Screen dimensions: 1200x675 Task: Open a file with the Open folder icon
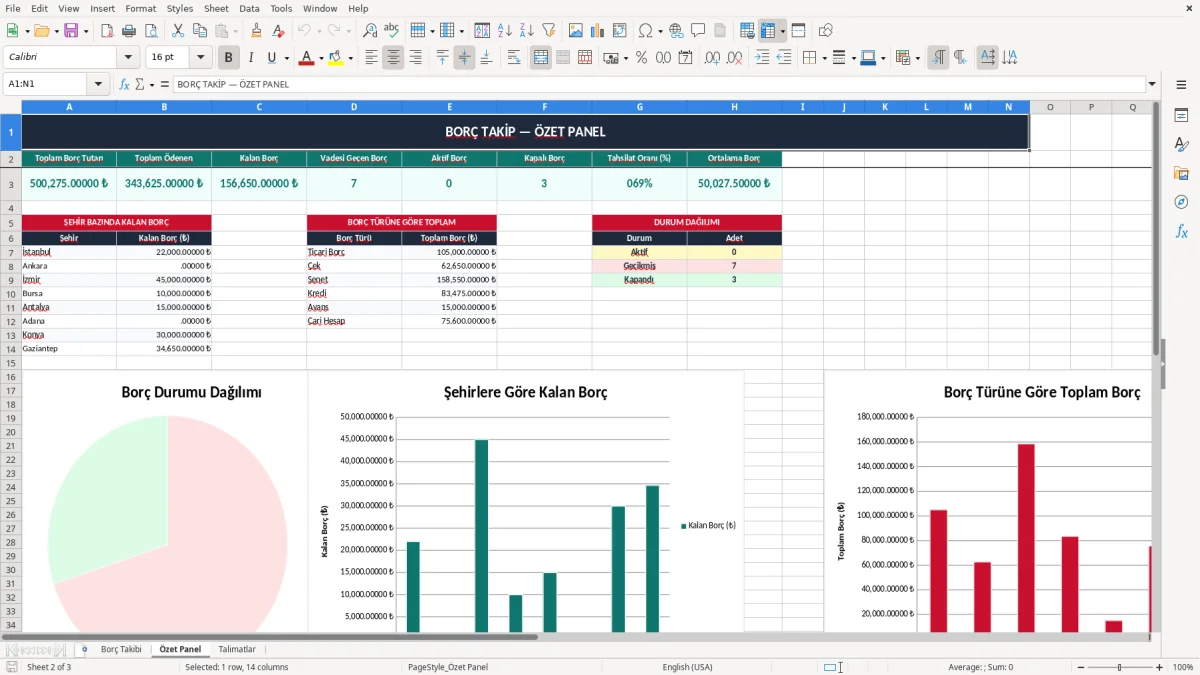click(40, 31)
